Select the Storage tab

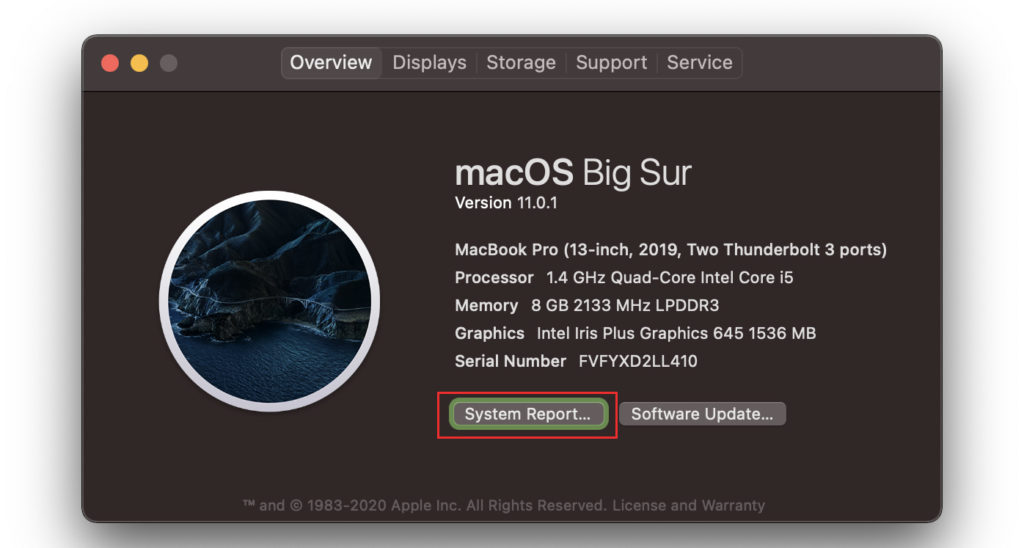(x=520, y=62)
